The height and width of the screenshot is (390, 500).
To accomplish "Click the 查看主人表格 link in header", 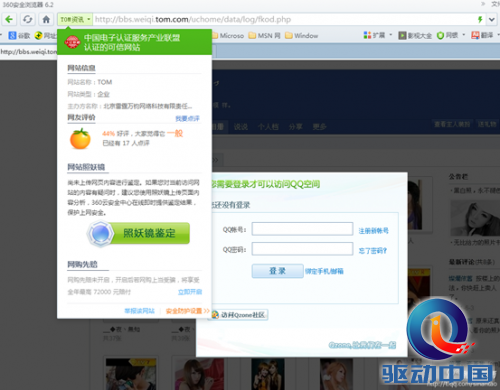I will 452,124.
